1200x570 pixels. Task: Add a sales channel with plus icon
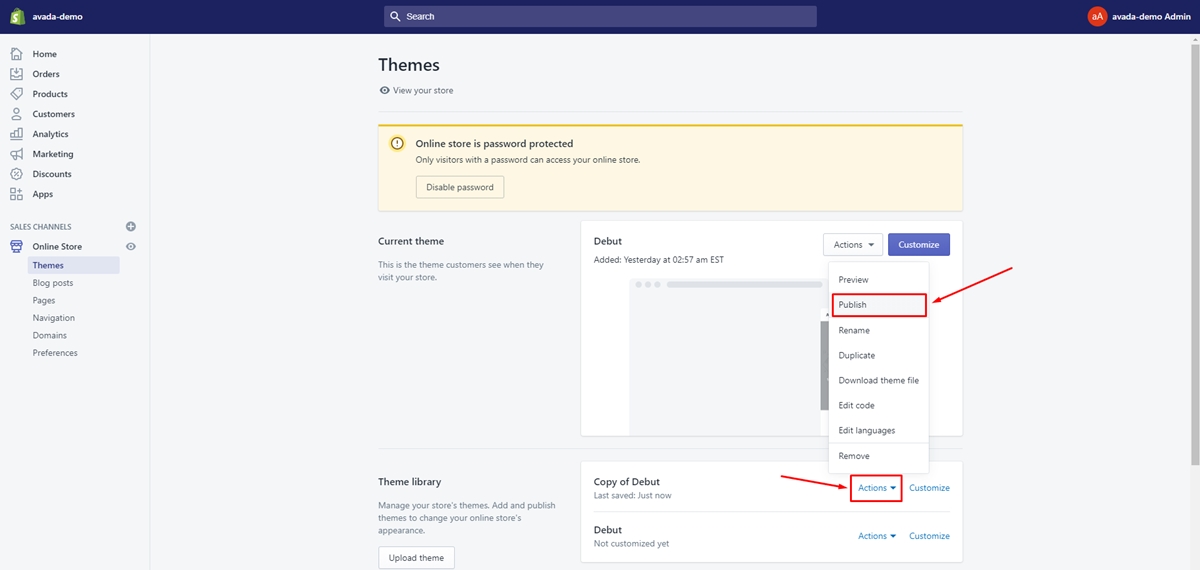tap(131, 227)
